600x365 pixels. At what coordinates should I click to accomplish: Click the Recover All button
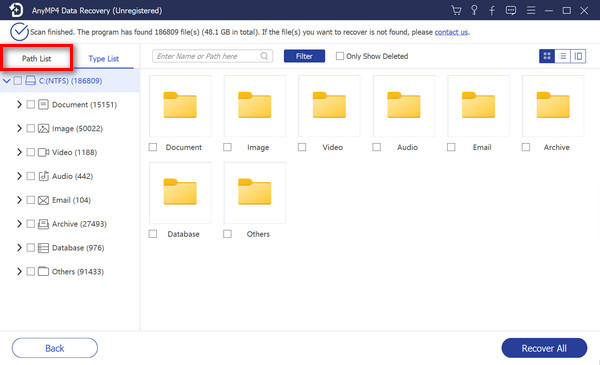tap(544, 348)
